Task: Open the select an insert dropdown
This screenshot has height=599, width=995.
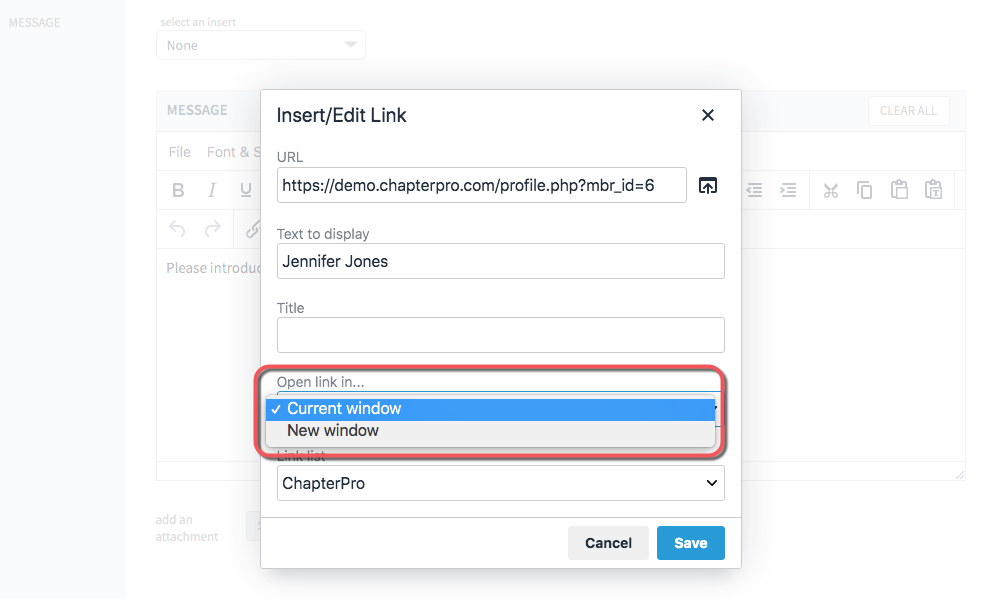Action: click(x=261, y=45)
